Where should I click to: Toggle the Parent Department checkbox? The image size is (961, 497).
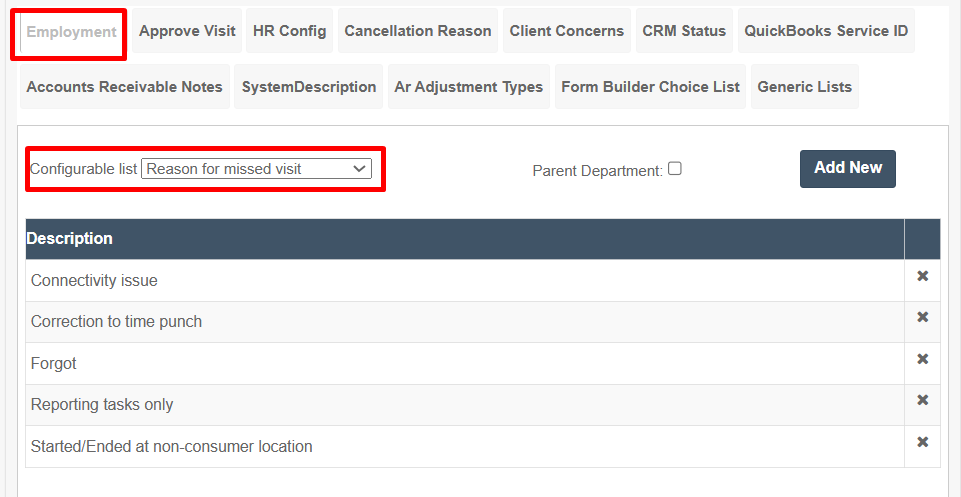pos(675,169)
